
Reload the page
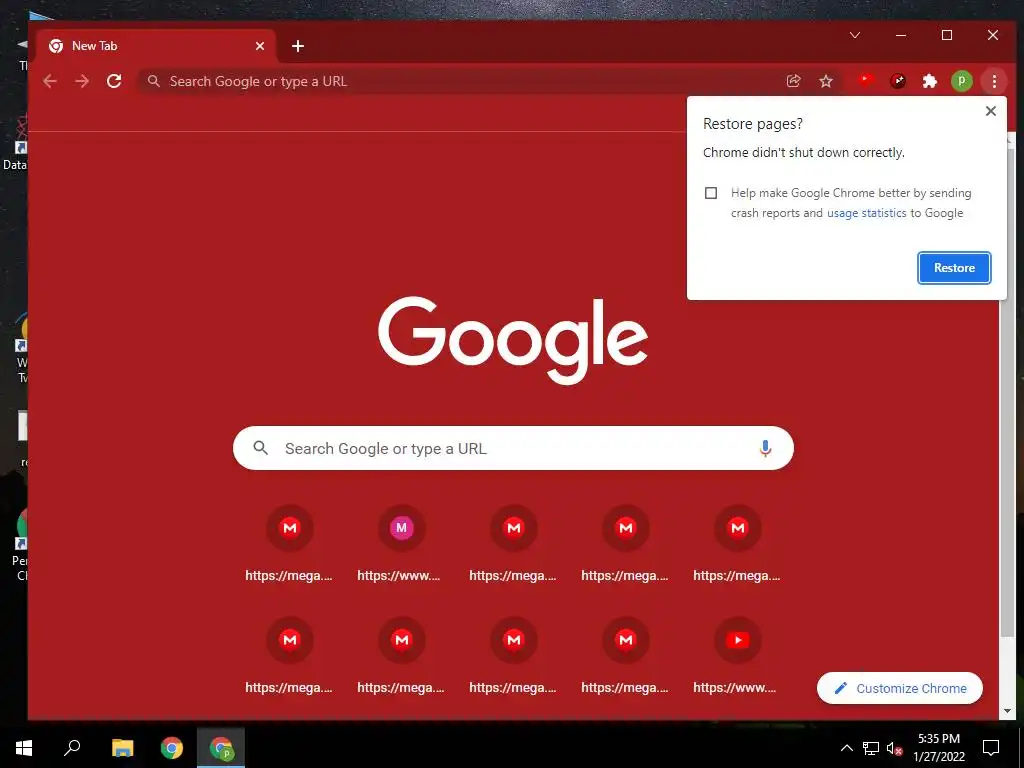(114, 81)
